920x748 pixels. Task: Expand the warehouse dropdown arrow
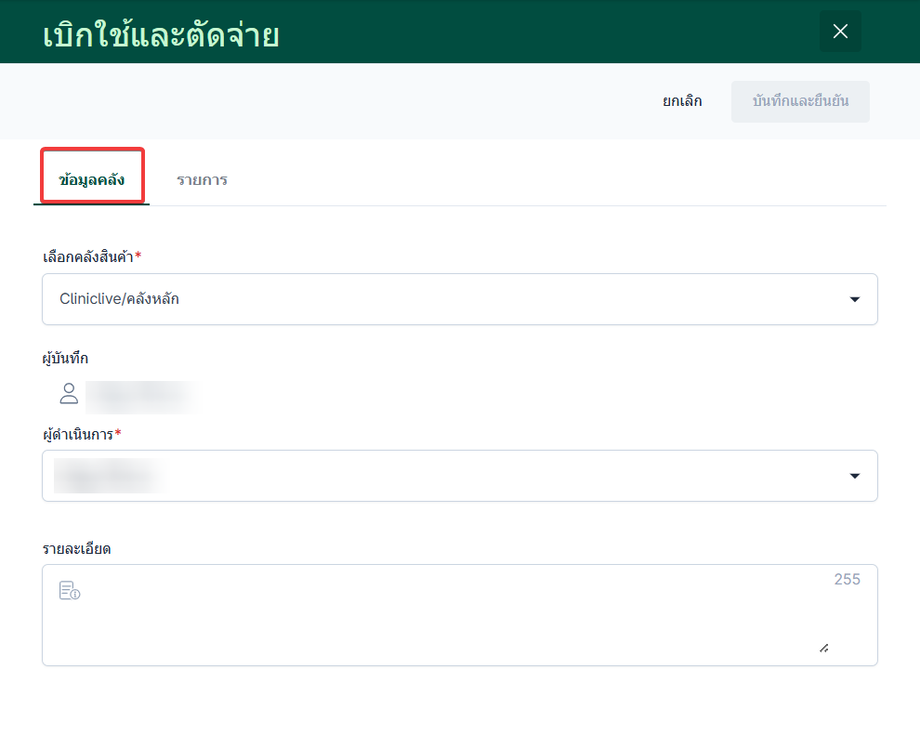tap(855, 299)
